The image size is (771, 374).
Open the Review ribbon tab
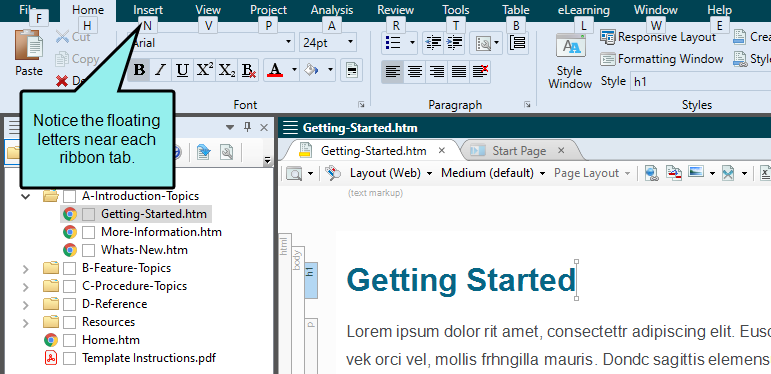pos(395,10)
